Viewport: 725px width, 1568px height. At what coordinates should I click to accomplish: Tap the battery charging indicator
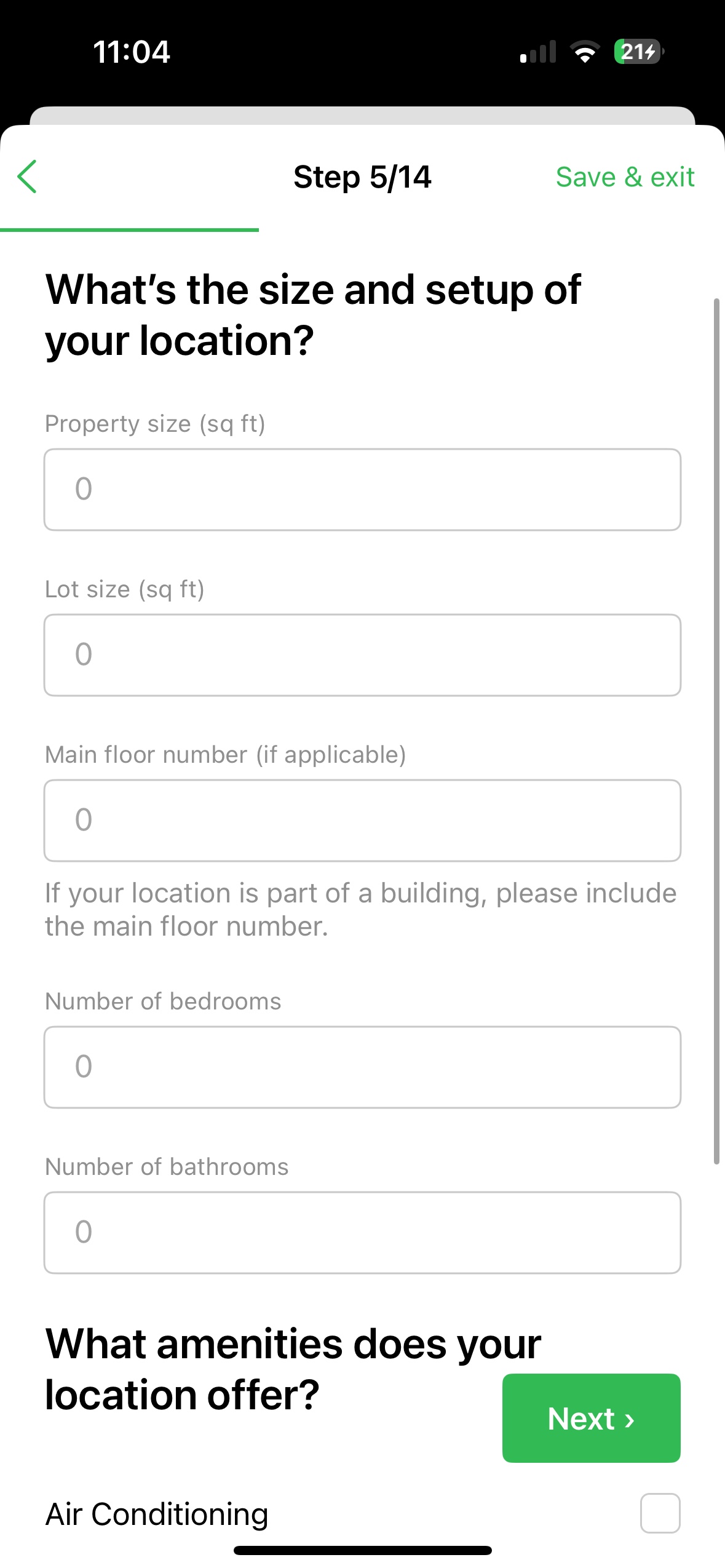638,52
